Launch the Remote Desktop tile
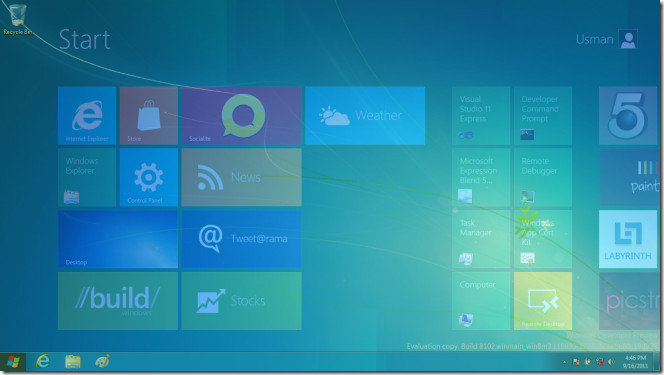Screen dimensions: 664x375 point(543,301)
